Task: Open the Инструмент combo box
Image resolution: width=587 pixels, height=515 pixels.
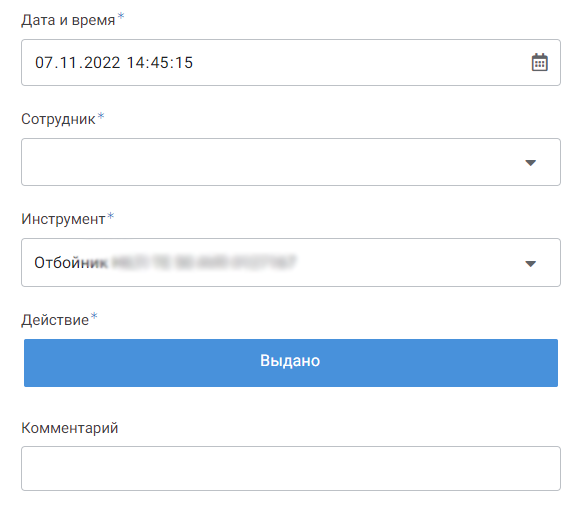Action: pyautogui.click(x=291, y=262)
